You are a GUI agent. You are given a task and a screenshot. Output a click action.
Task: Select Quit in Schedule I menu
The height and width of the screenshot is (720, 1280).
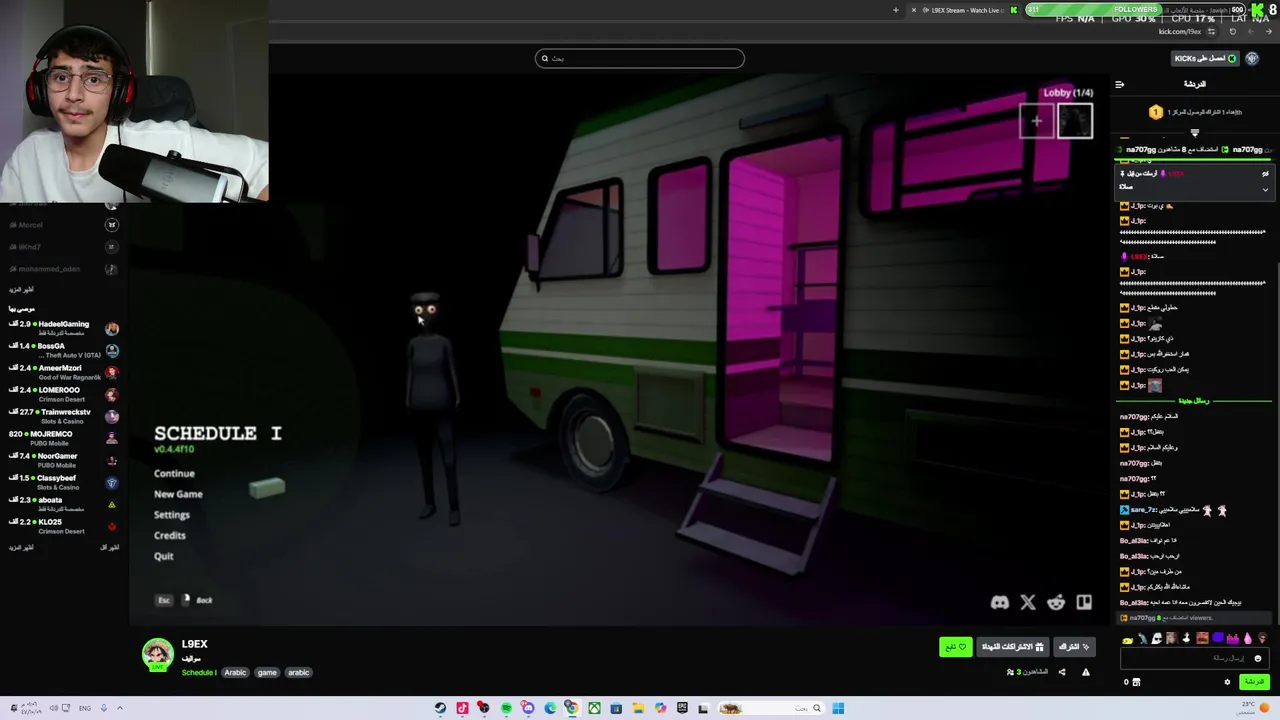[x=164, y=556]
